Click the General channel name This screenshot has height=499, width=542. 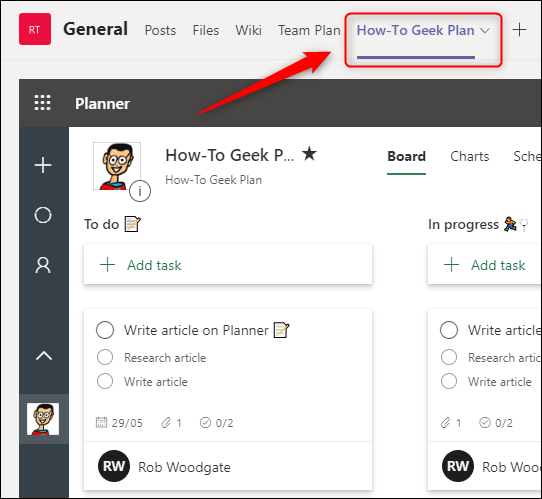click(x=95, y=29)
